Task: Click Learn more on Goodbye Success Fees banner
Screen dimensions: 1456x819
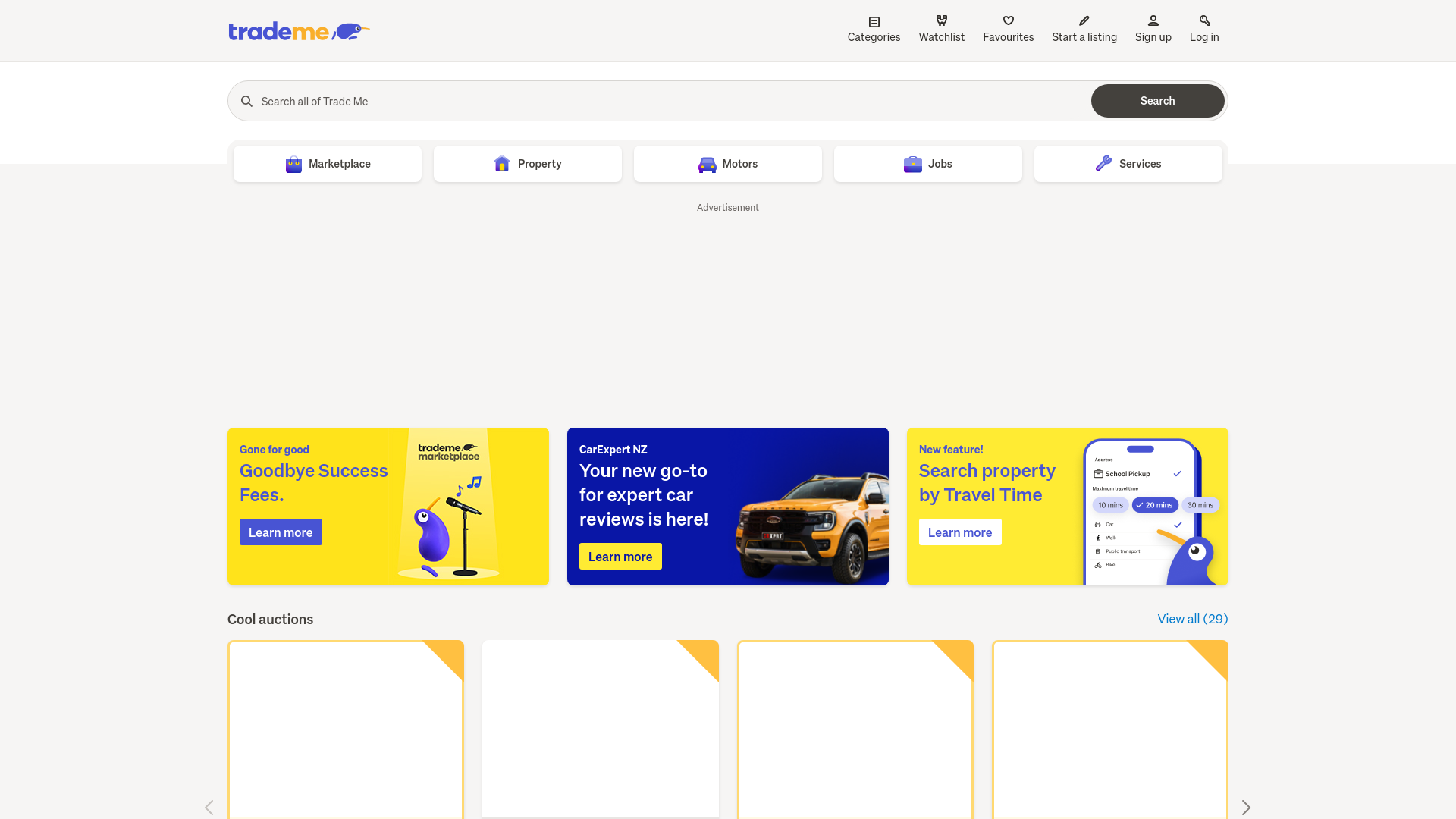Action: point(281,532)
